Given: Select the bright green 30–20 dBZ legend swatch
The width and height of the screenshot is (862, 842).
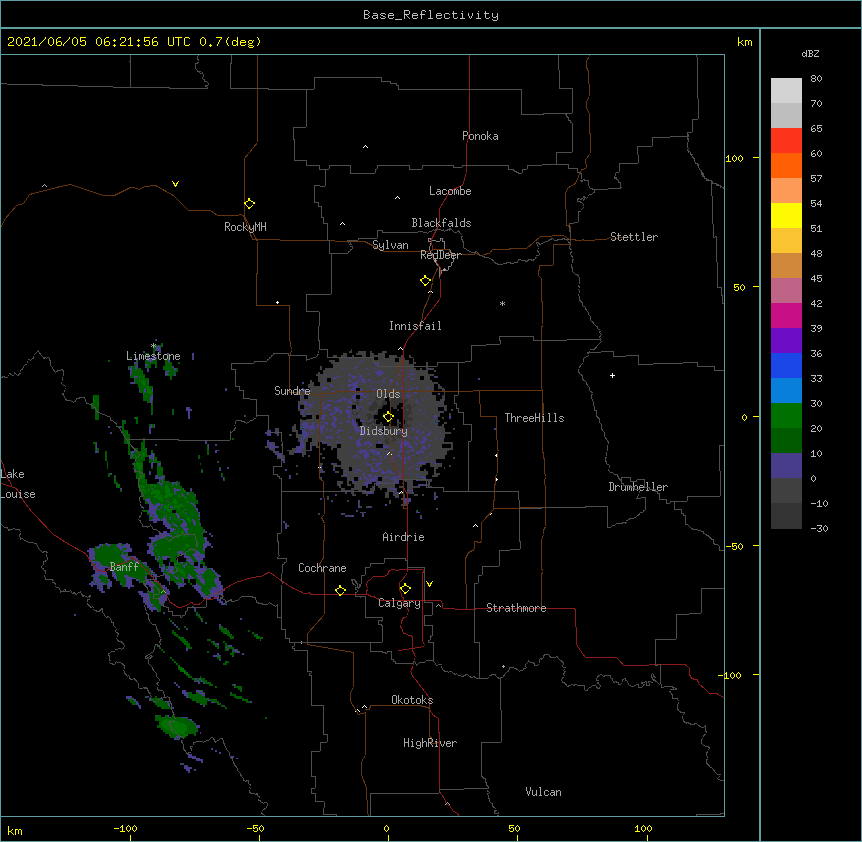Looking at the screenshot, I should point(786,416).
